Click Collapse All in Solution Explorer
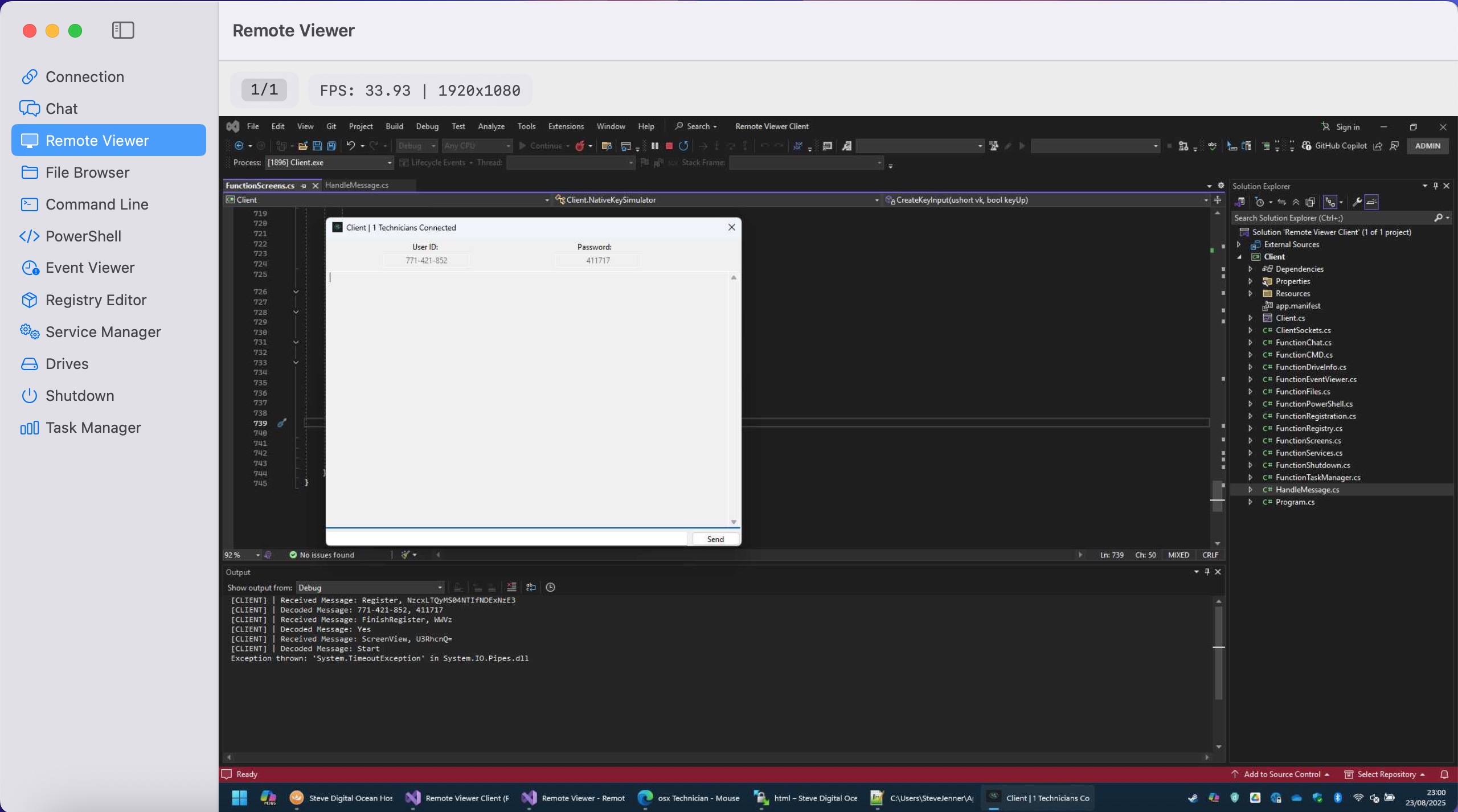Screen dimensions: 1458x812 (x=1296, y=202)
